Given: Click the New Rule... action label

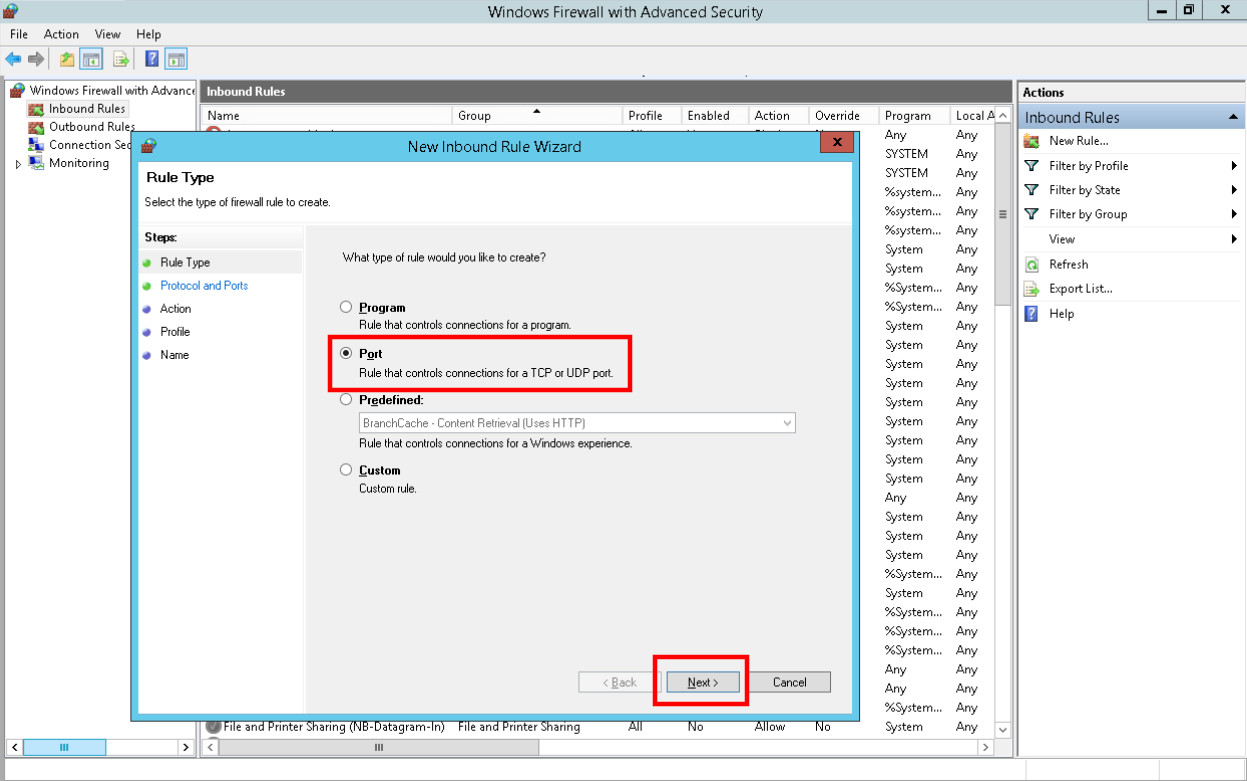Looking at the screenshot, I should pos(1078,141).
